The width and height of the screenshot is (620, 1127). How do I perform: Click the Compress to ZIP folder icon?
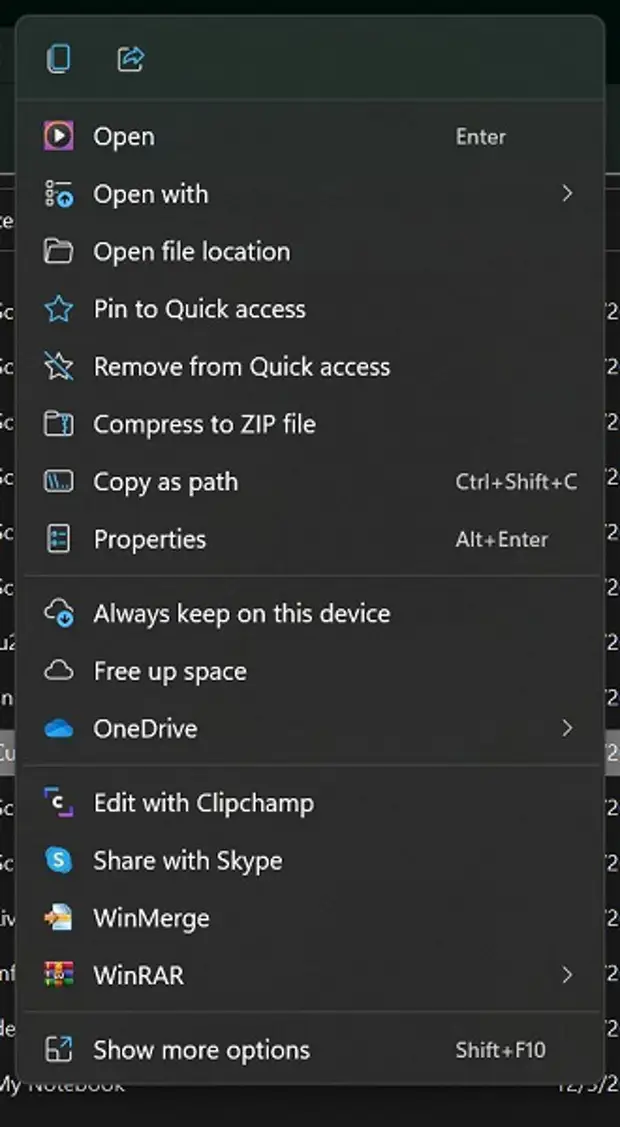(59, 424)
